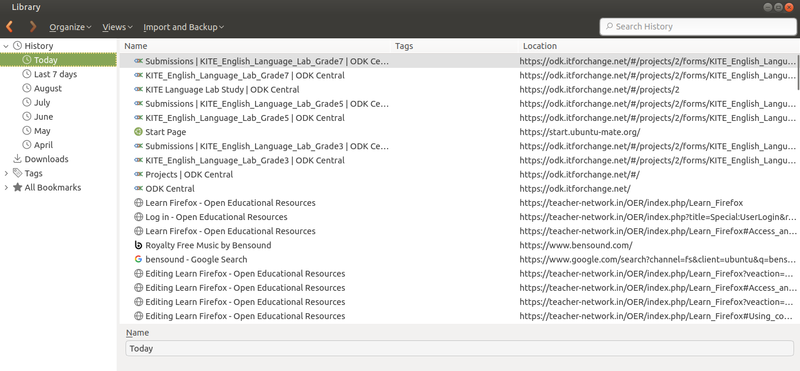
Task: Click the clock icon beside April
Action: (x=27, y=145)
